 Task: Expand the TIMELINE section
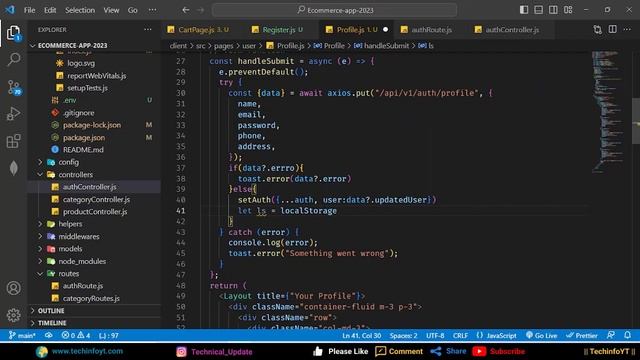click(94, 323)
